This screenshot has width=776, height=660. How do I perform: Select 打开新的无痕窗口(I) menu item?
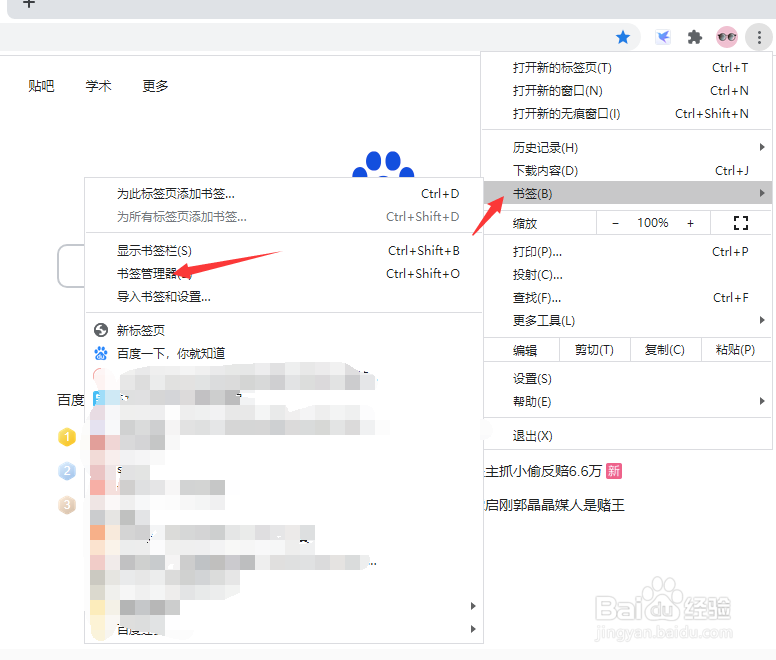627,114
